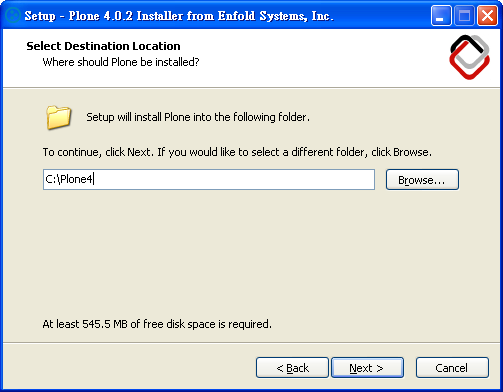Click into the C:\Plone4 destination path field
503x392 pixels.
209,179
